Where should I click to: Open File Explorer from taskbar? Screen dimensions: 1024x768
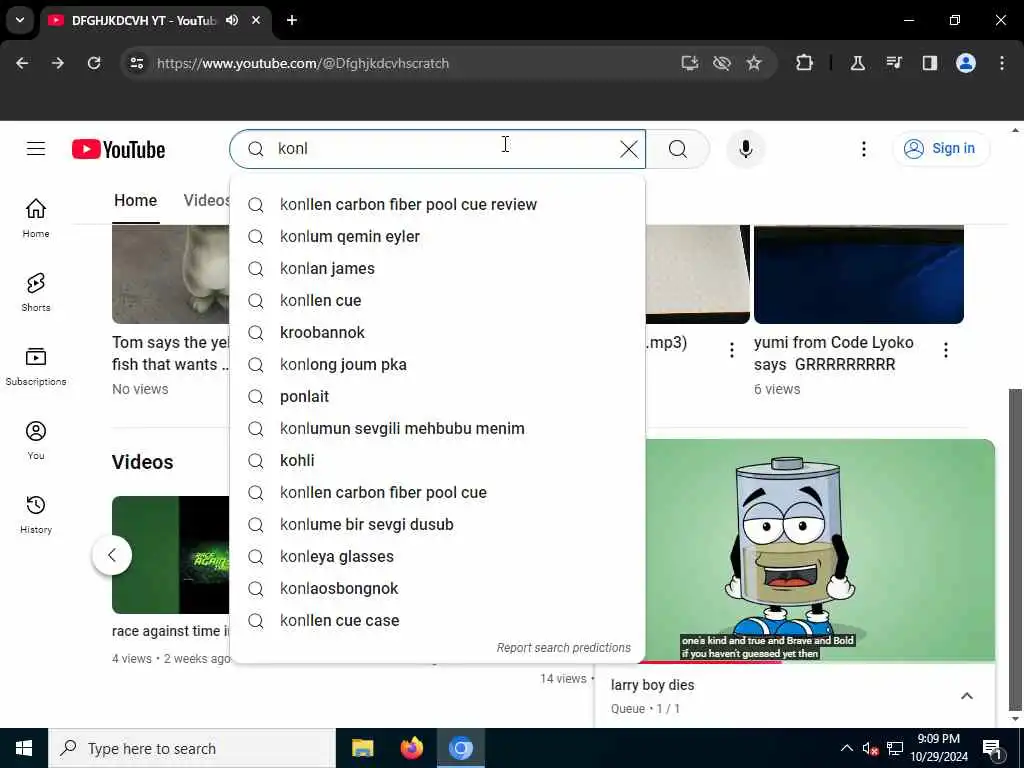362,748
